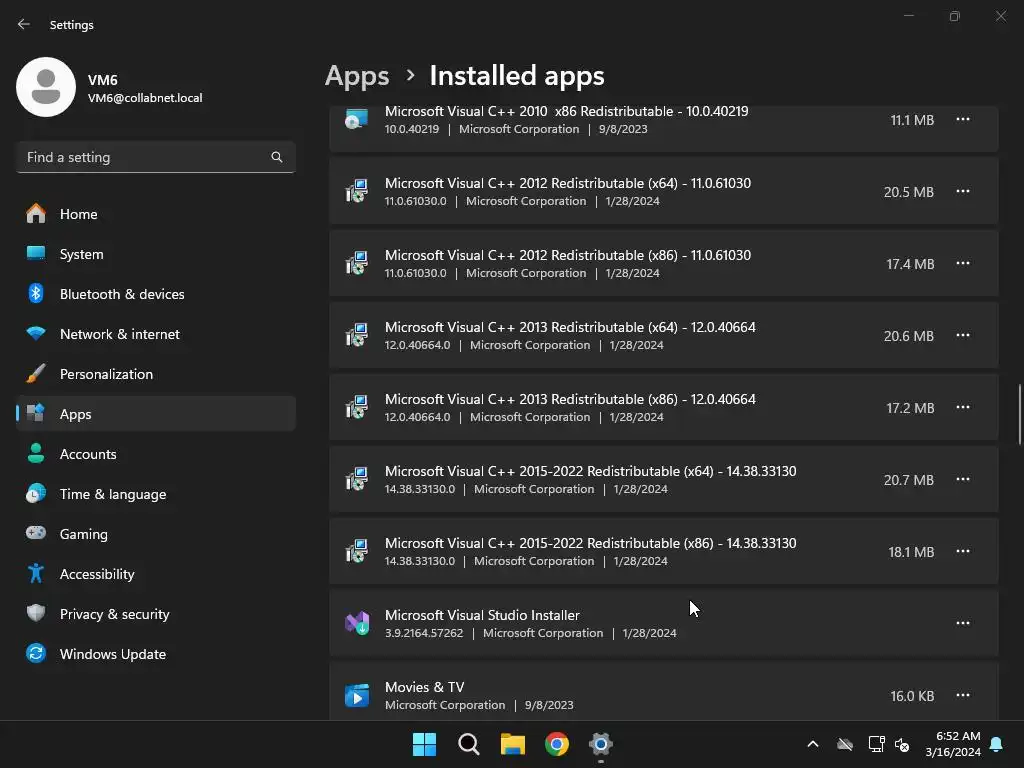This screenshot has width=1024, height=768.
Task: Open taskbar Search
Action: click(x=468, y=744)
